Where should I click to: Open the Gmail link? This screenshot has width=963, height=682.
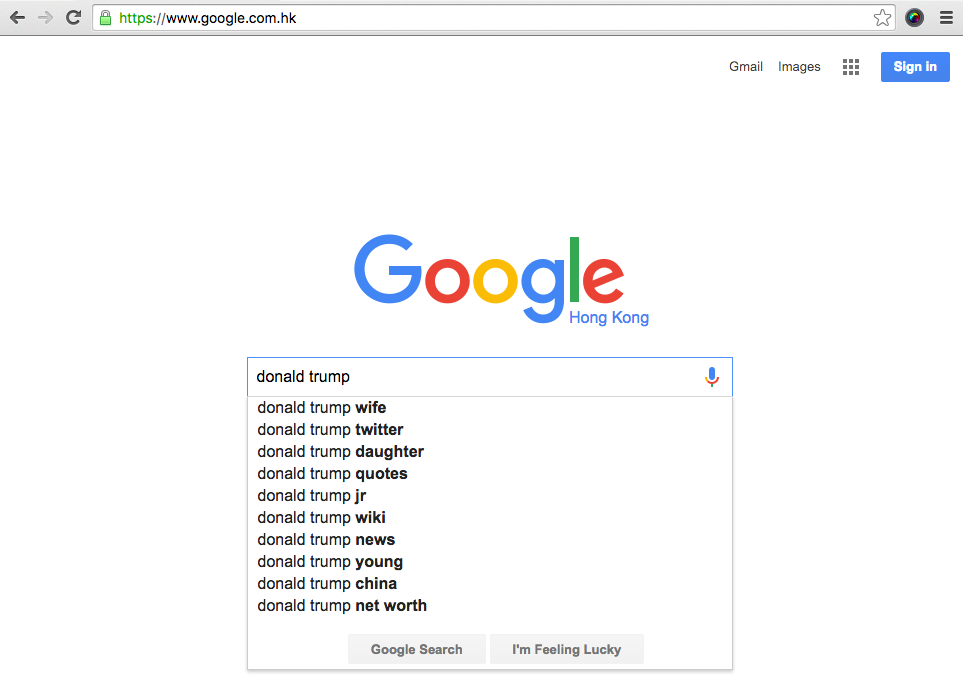pyautogui.click(x=746, y=66)
